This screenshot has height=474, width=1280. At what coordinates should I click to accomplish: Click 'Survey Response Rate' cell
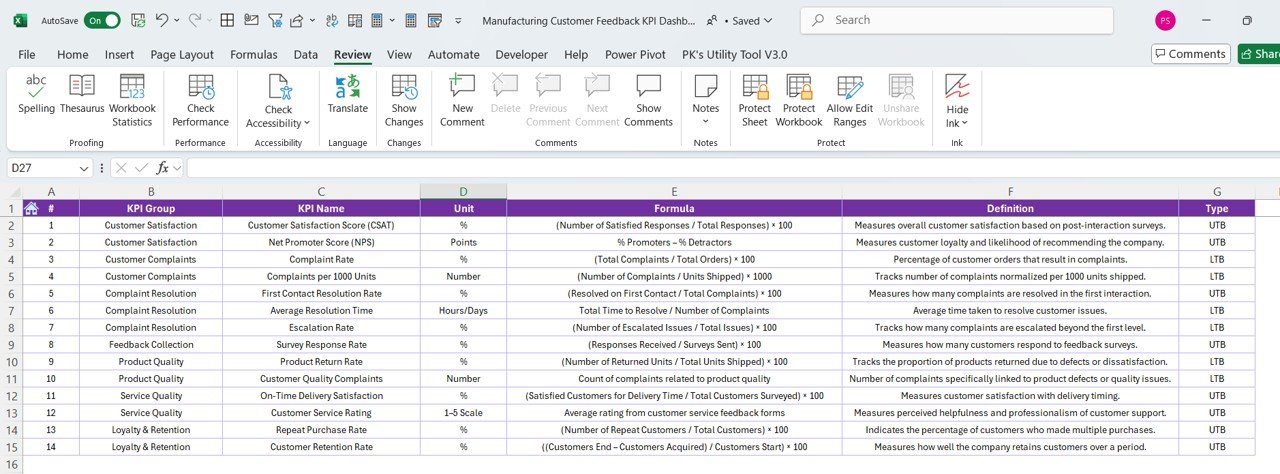tap(321, 344)
